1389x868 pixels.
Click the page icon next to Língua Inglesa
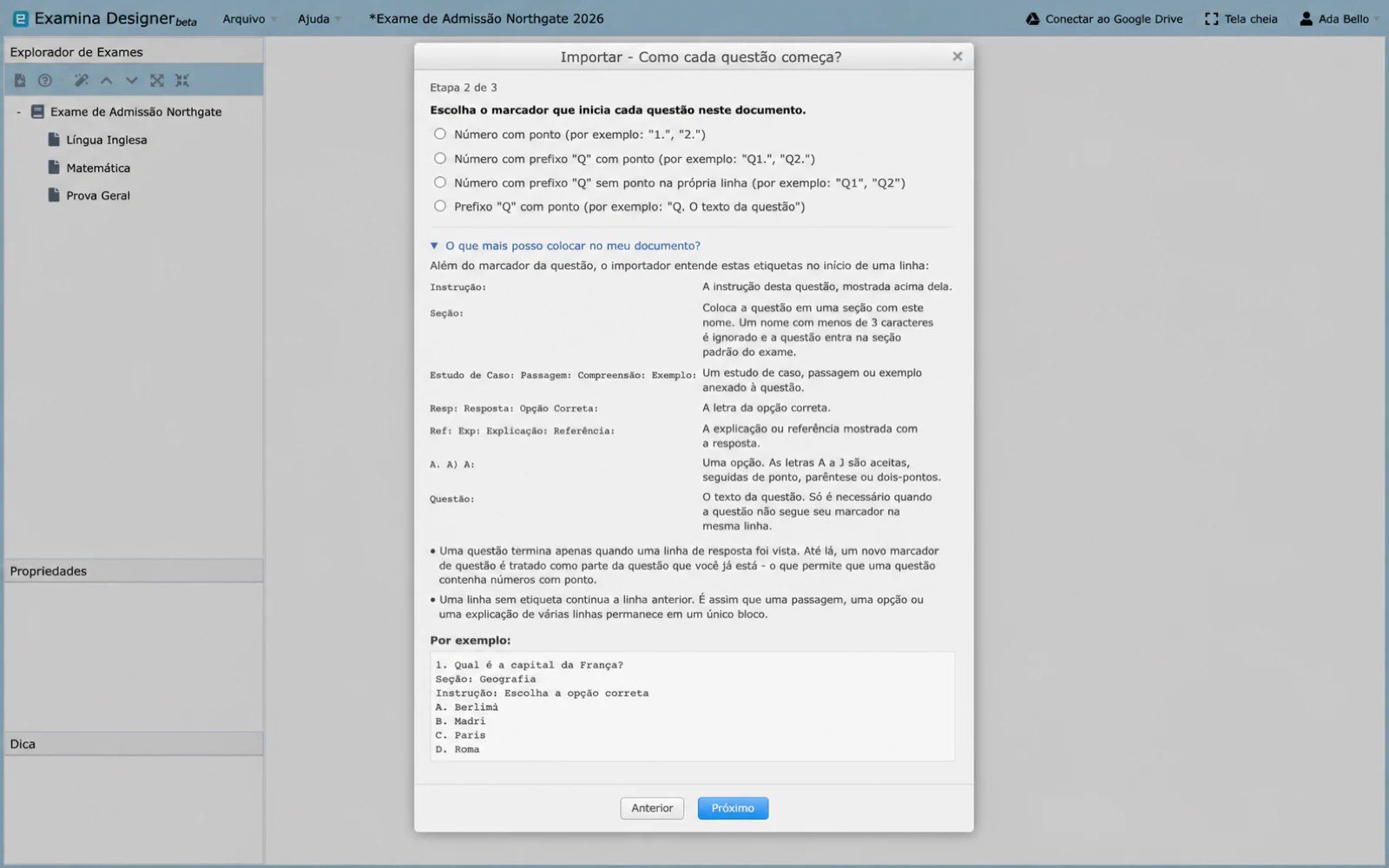coord(54,140)
